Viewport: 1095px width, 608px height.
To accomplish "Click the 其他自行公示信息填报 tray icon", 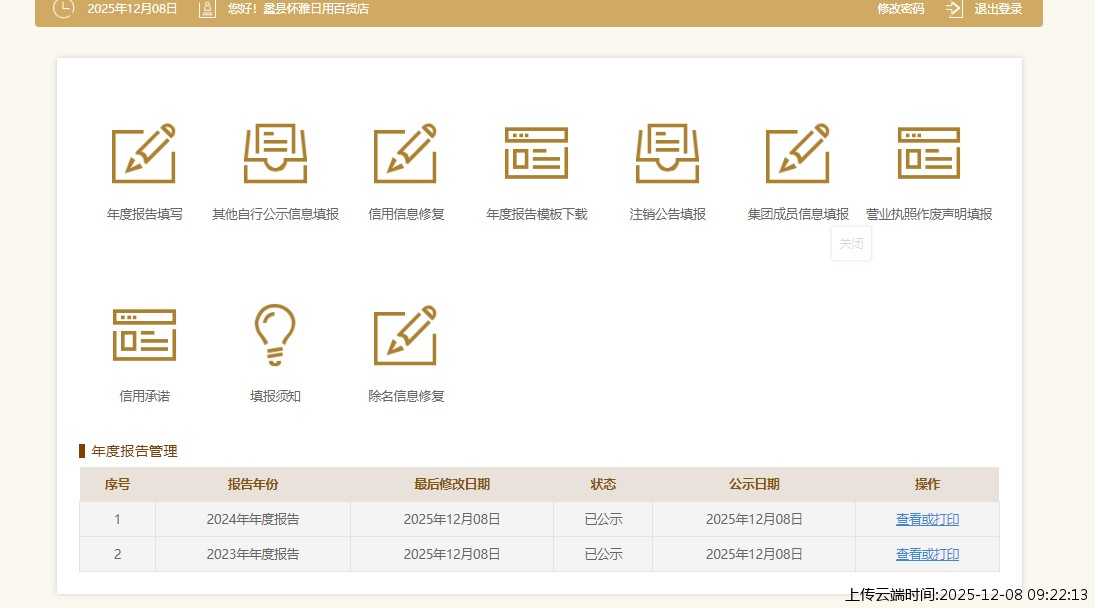I will tap(275, 154).
